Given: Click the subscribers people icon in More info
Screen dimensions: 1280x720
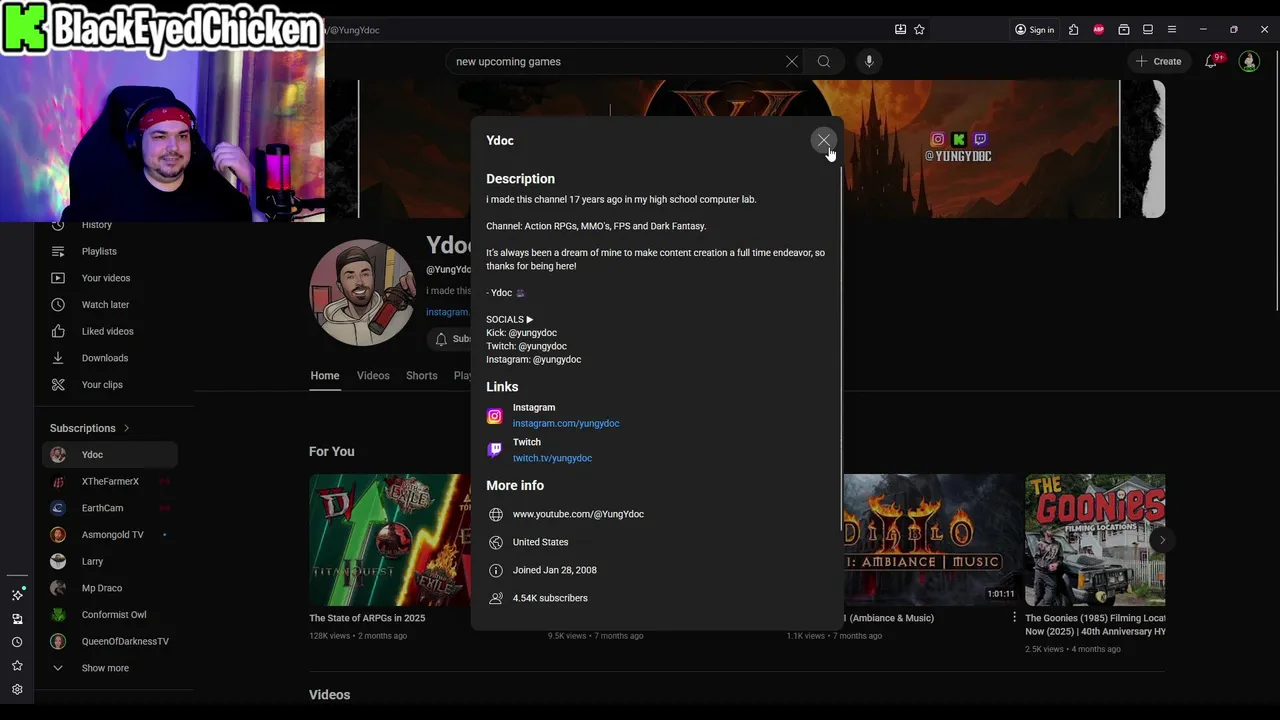Looking at the screenshot, I should coord(495,598).
